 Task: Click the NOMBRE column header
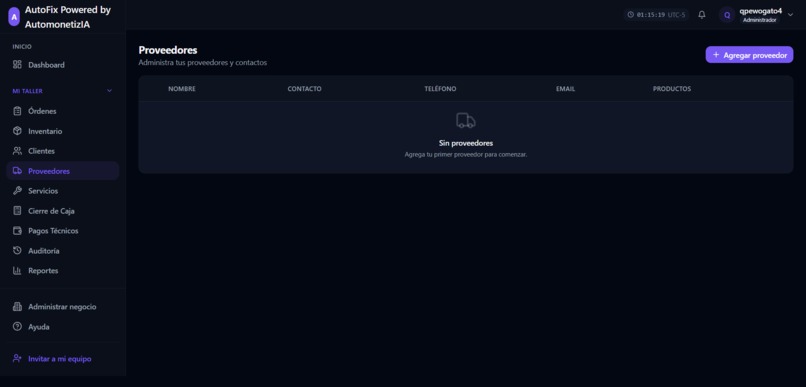[x=182, y=89]
